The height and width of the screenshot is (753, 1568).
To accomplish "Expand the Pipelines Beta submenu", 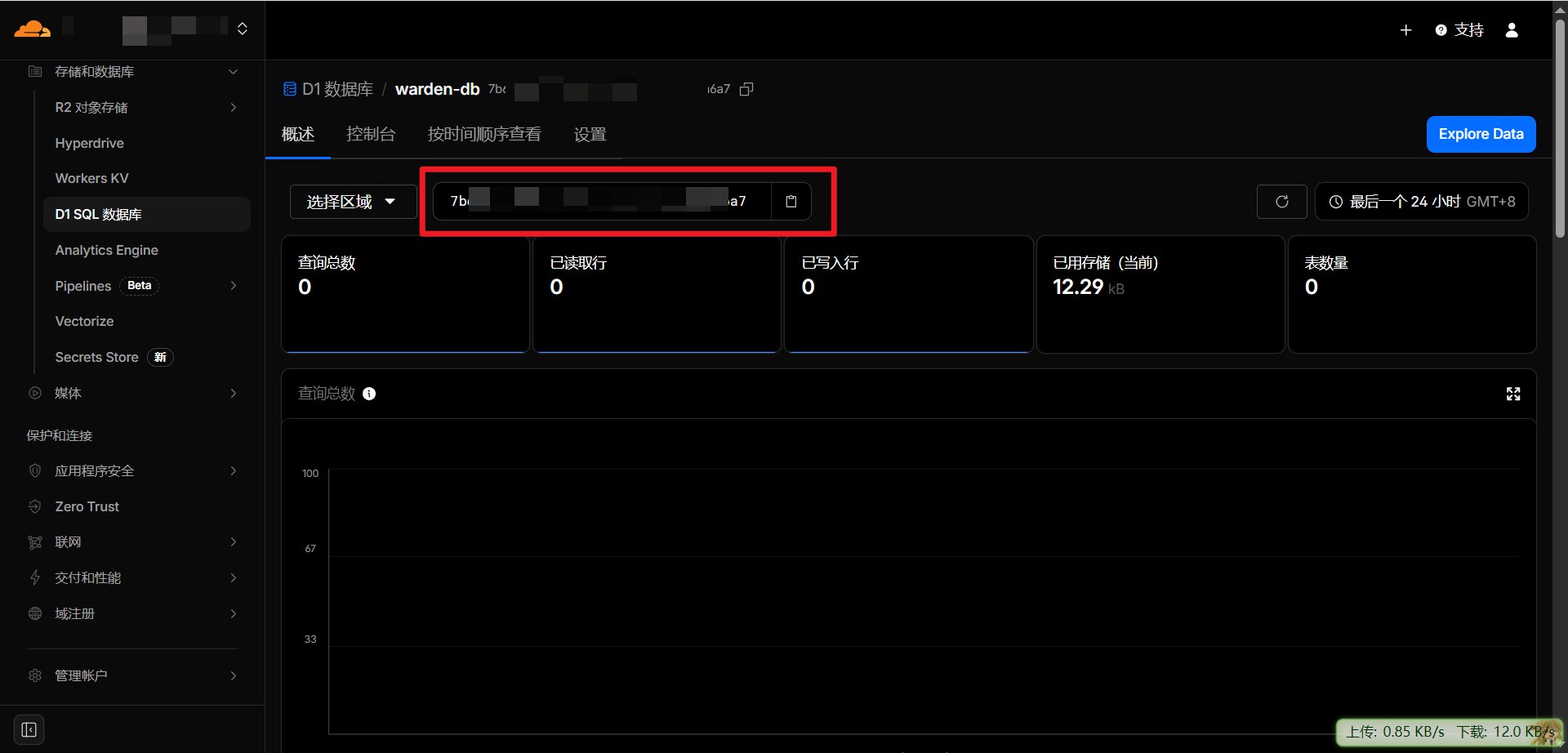I will click(x=234, y=286).
